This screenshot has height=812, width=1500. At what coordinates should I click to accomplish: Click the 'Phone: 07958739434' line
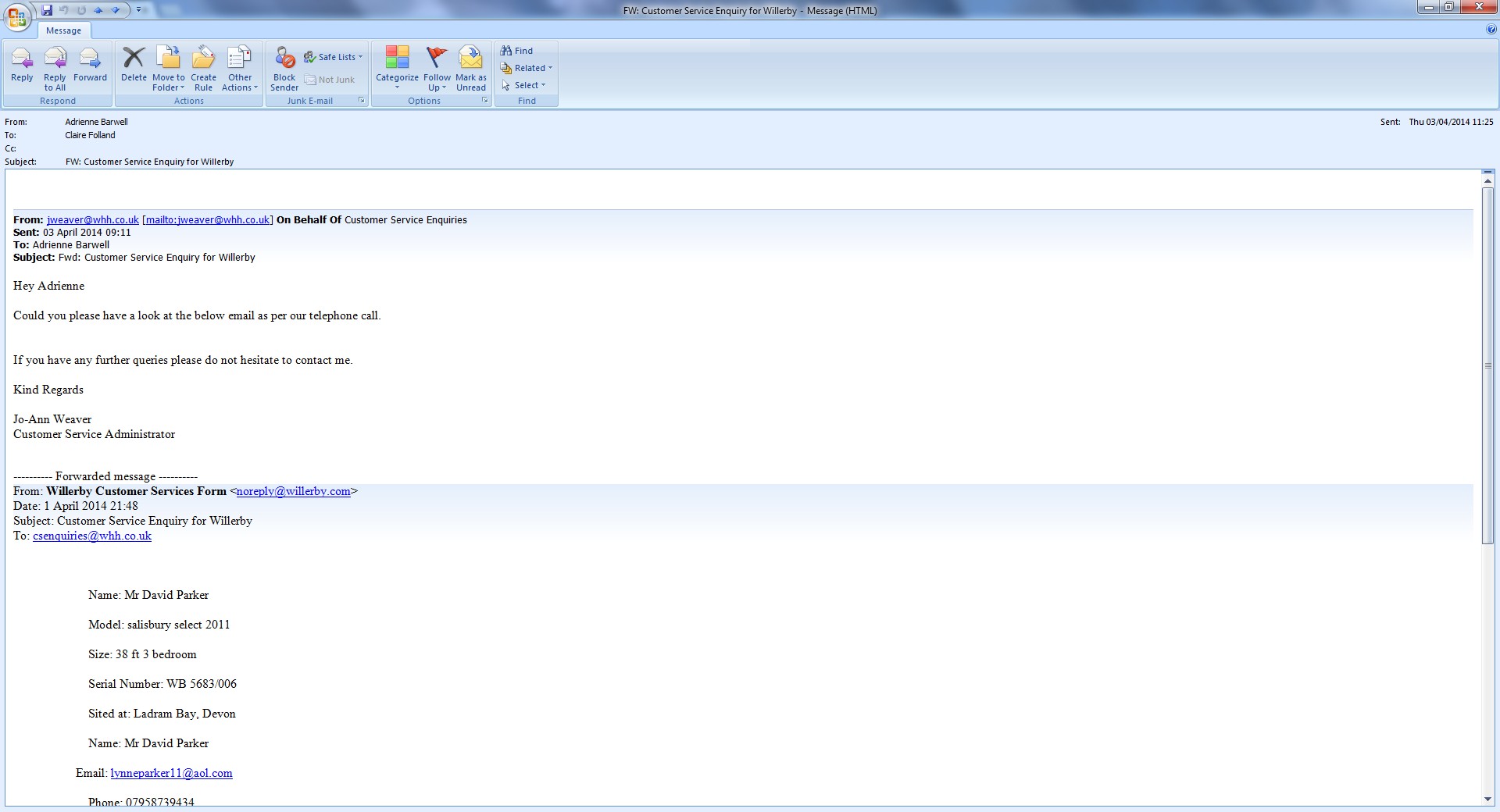tap(141, 801)
